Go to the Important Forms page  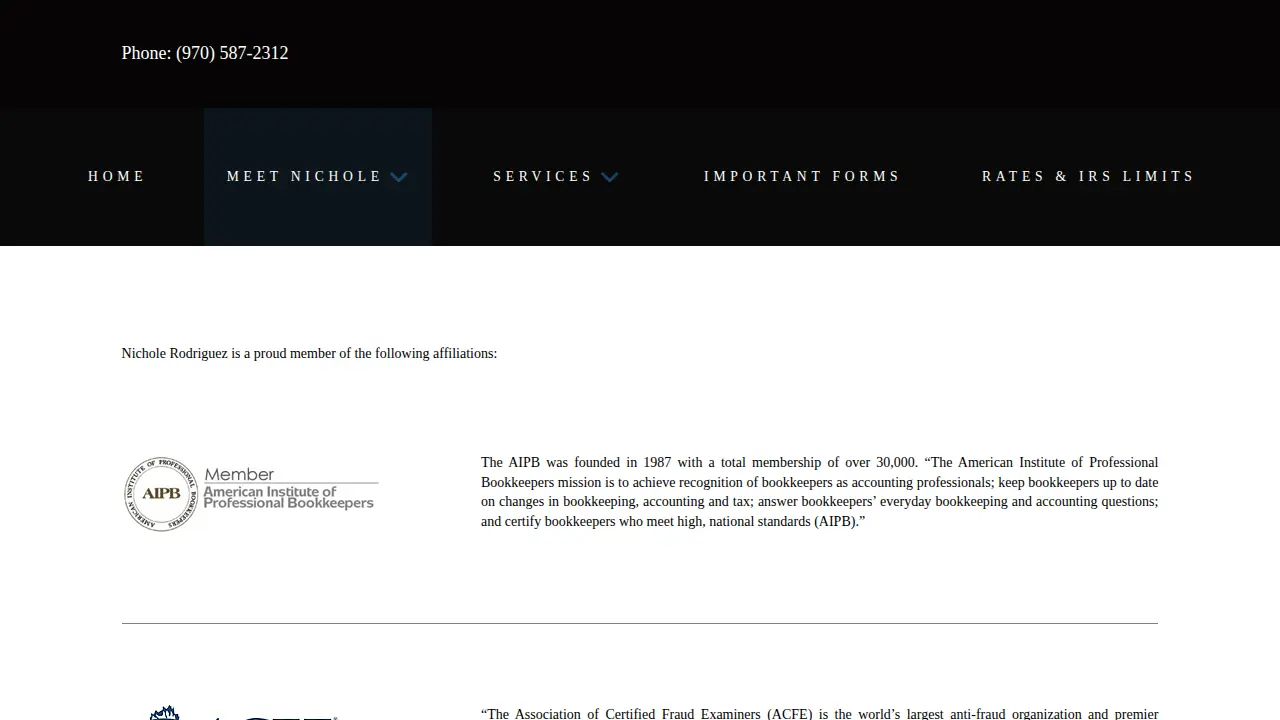(802, 177)
